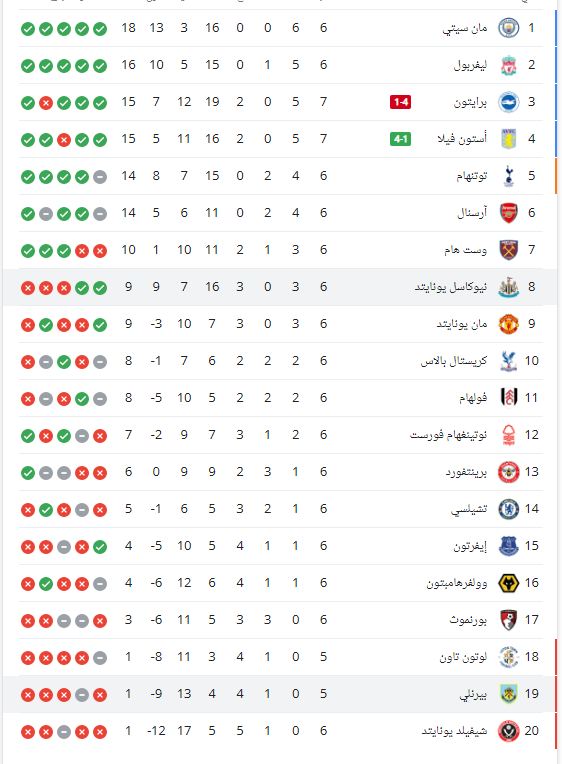The image size is (562, 764).
Task: Select the highlighted بيرنلي table row
Action: click(x=279, y=694)
